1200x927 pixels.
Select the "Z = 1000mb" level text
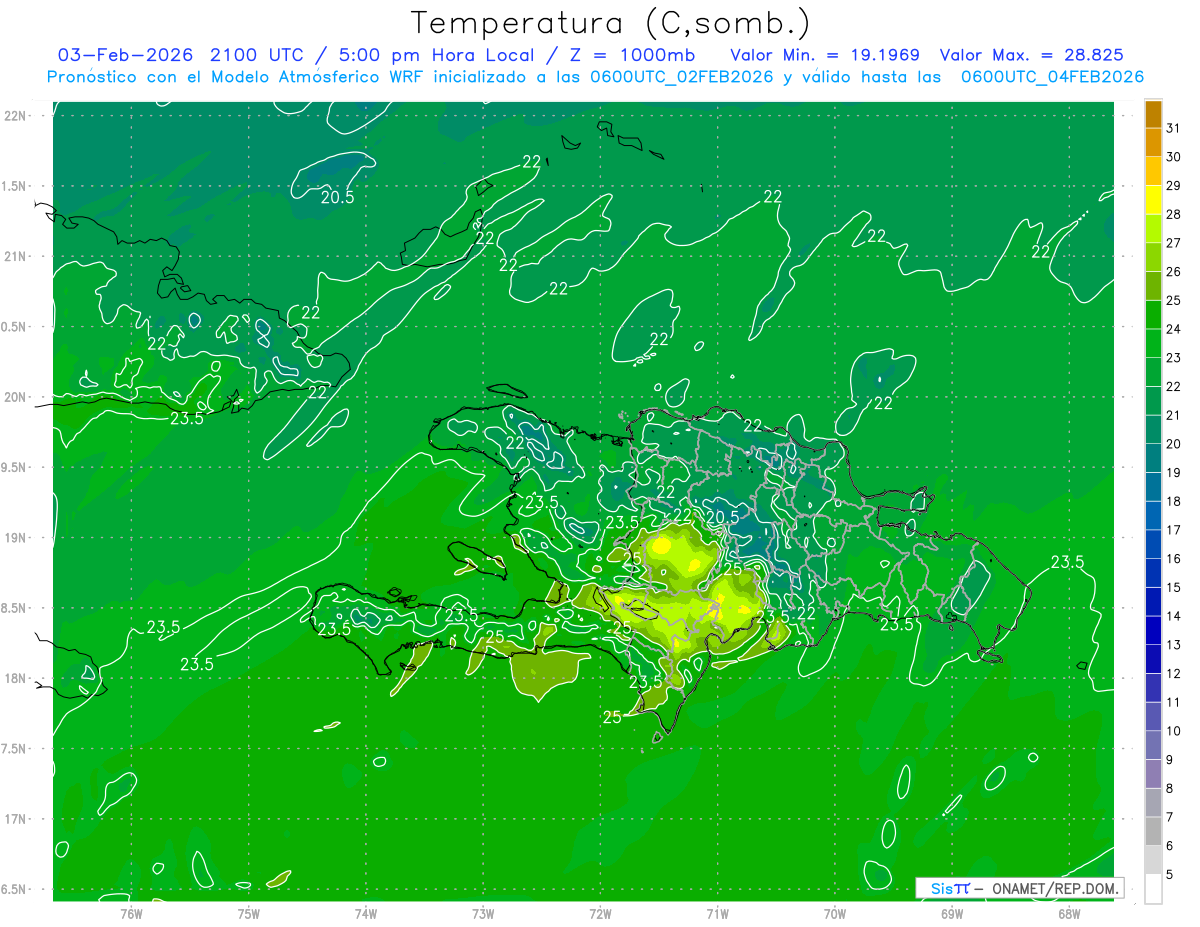tap(633, 55)
